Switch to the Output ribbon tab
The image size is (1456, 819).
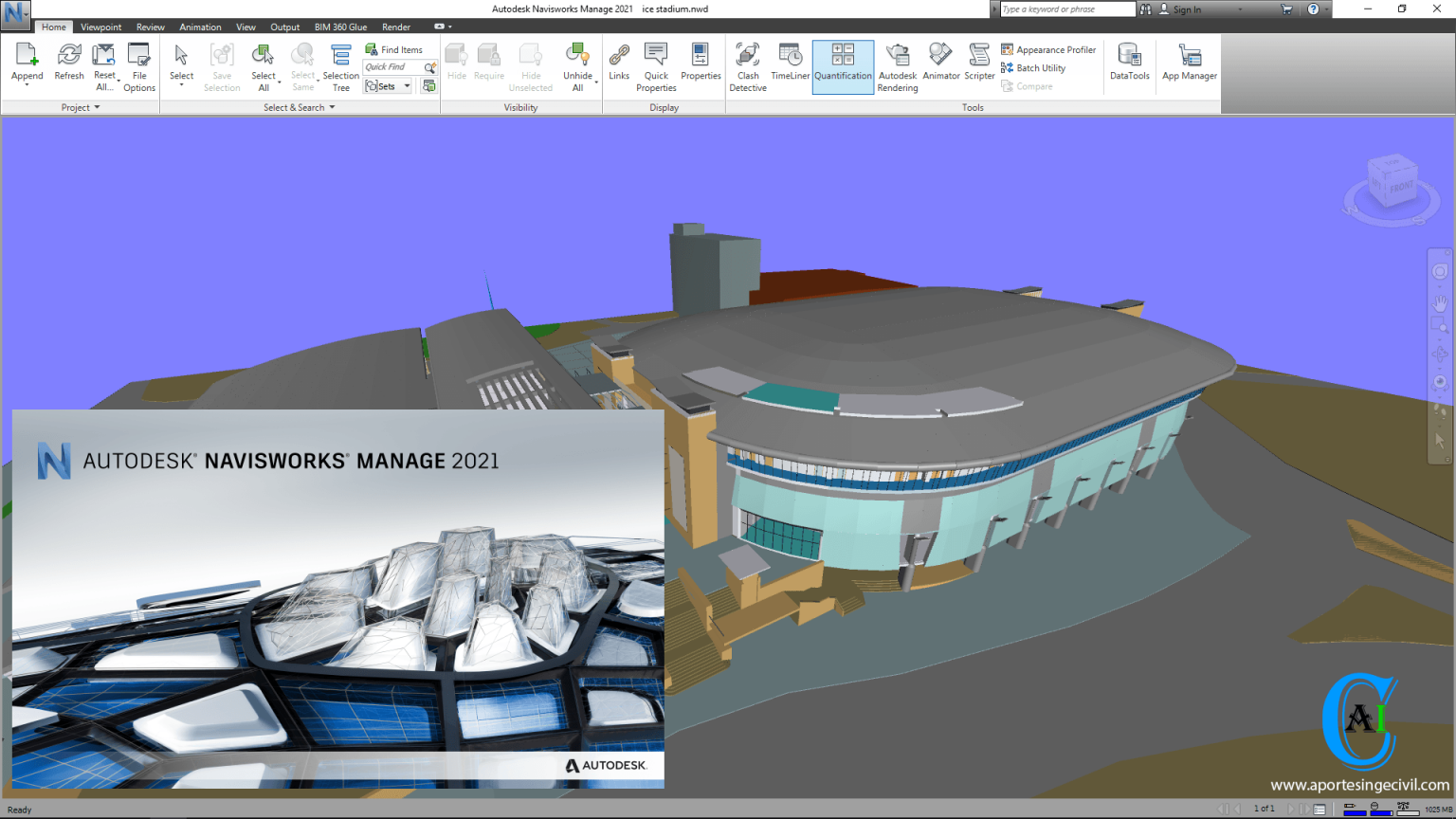[284, 27]
